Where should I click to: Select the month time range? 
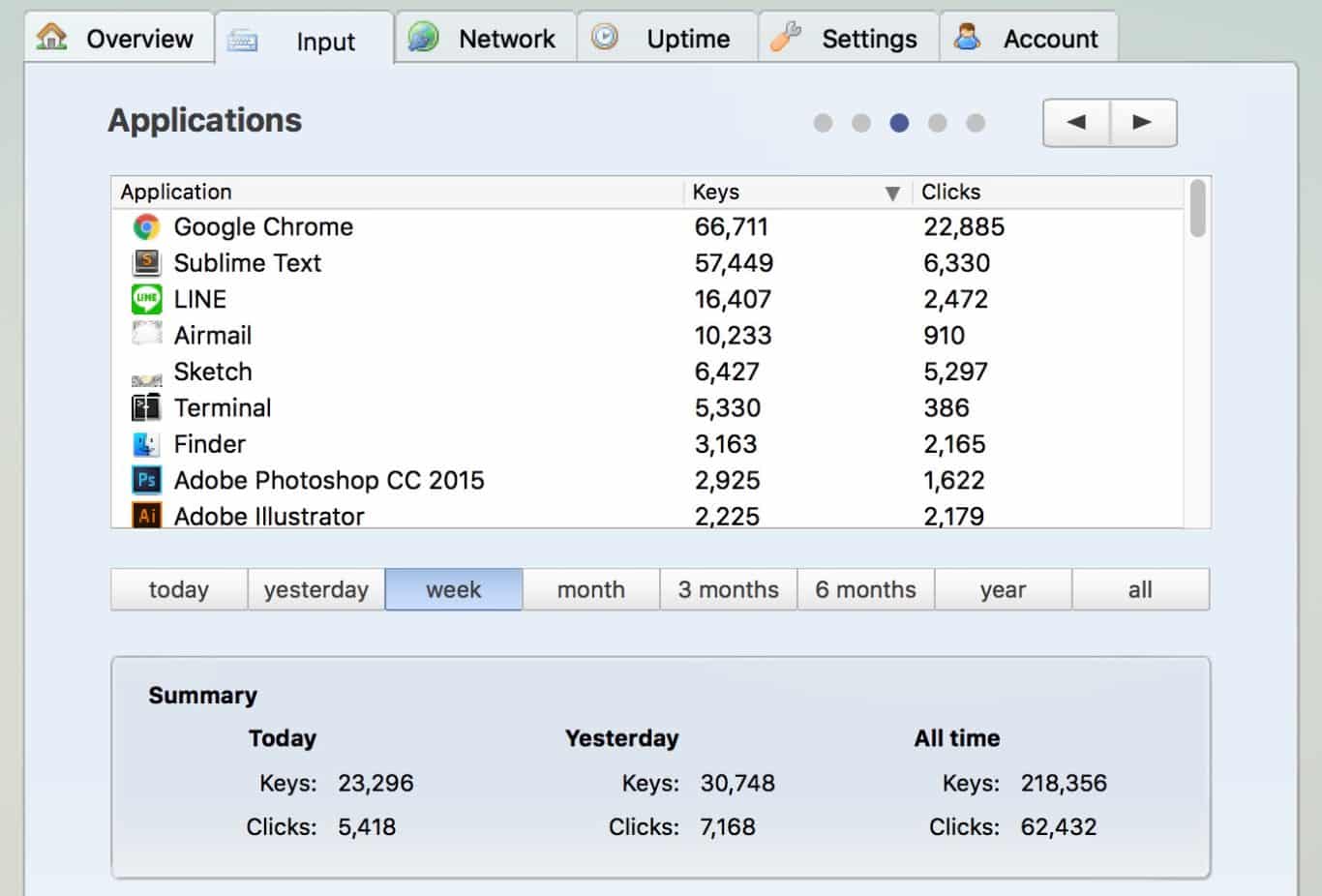coord(591,589)
